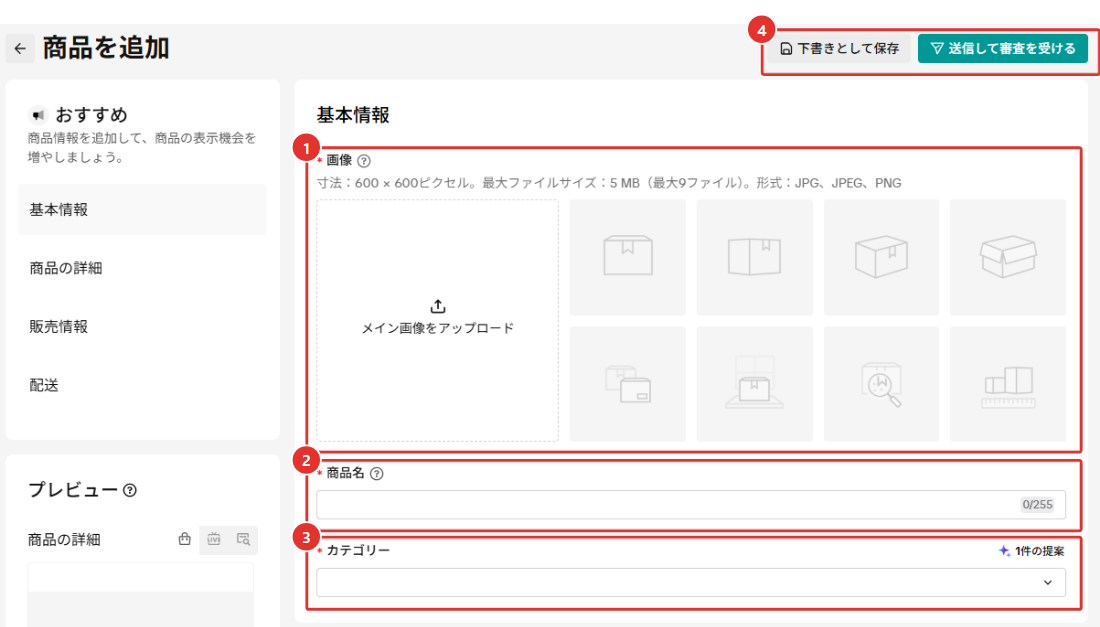1100x627 pixels.
Task: Click 送信して審査を受ける button
Action: point(1002,48)
